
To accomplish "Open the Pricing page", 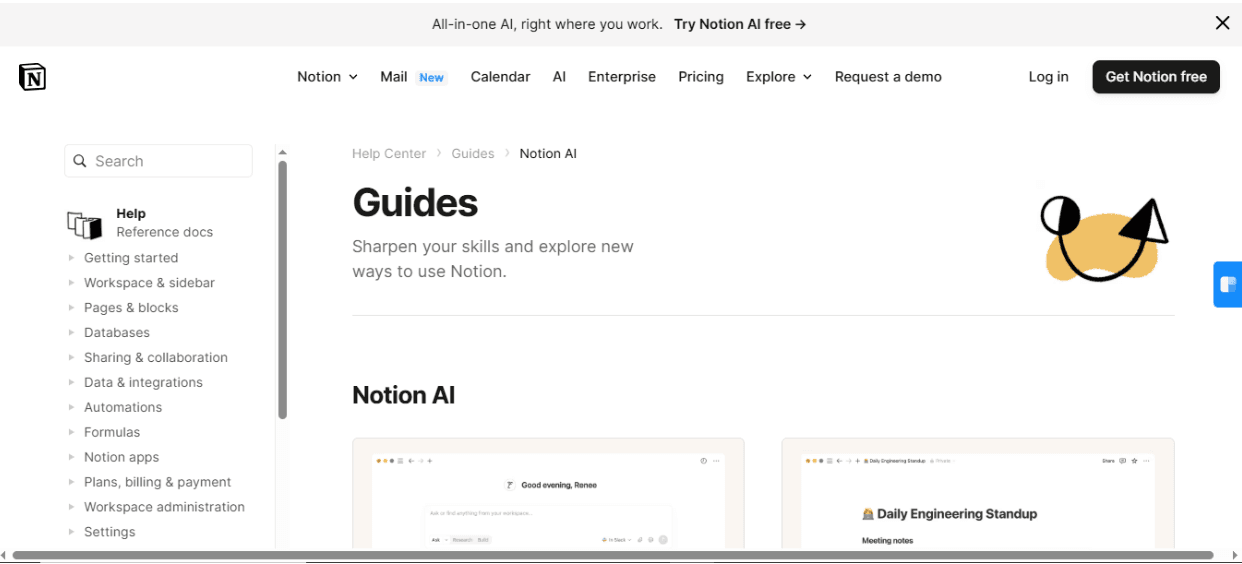I will pyautogui.click(x=700, y=77).
